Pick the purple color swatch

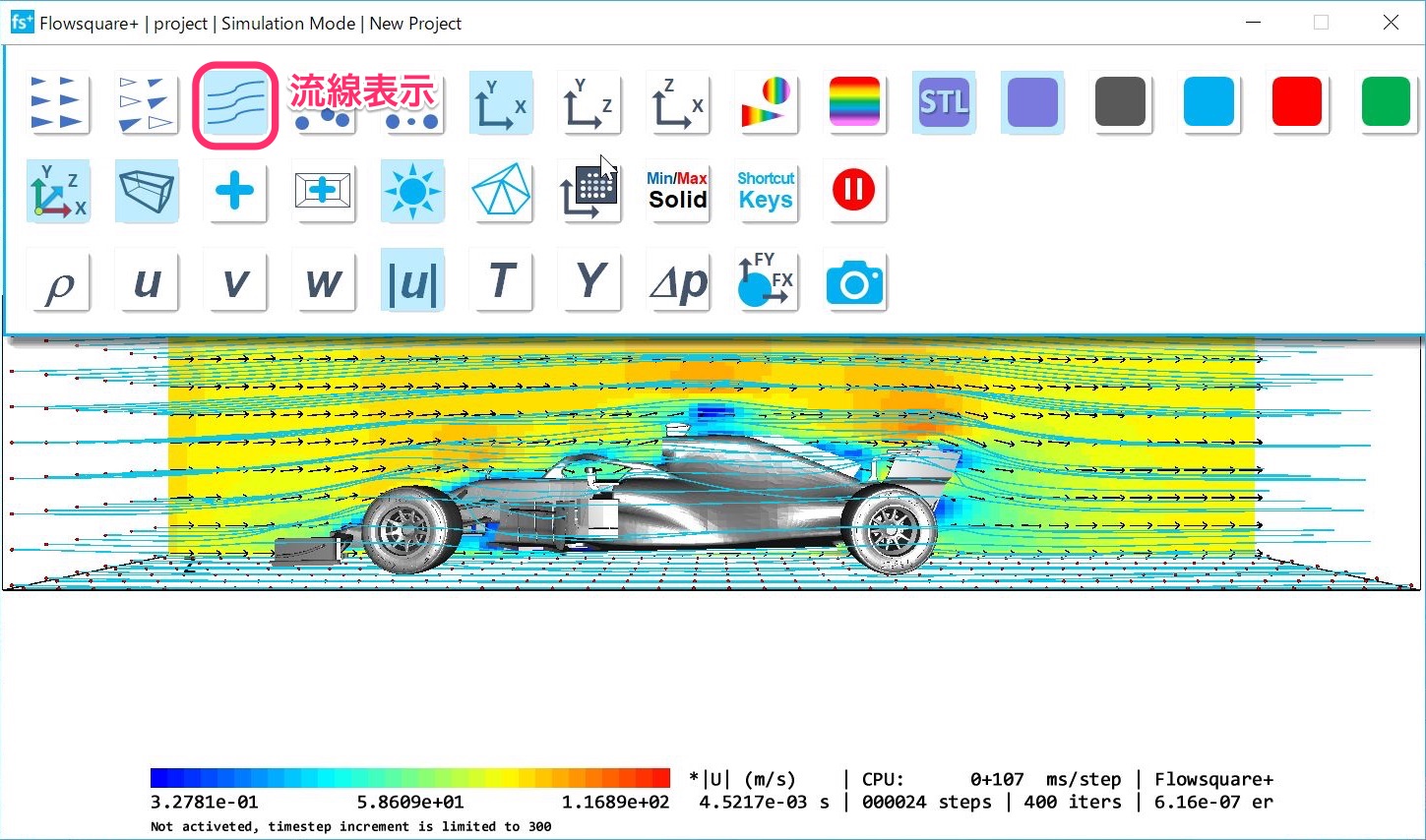(1032, 102)
